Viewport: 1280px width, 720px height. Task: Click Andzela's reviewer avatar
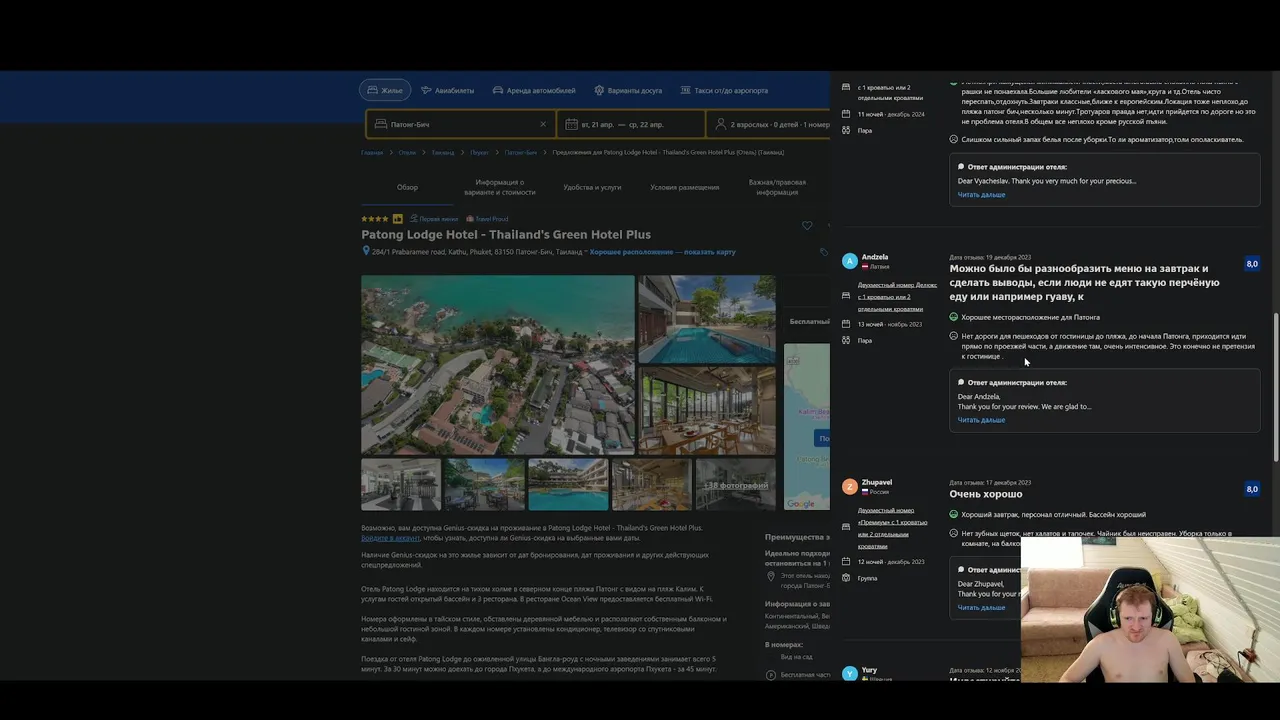pyautogui.click(x=850, y=261)
